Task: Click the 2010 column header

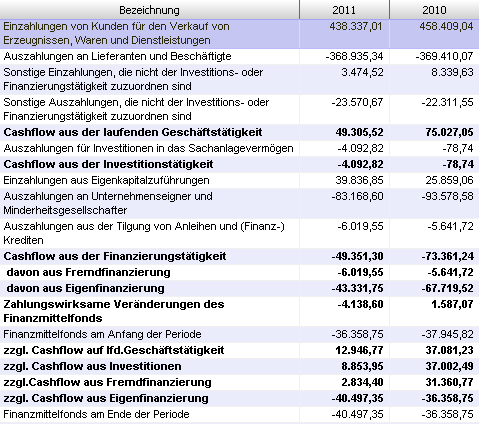Action: [434, 10]
